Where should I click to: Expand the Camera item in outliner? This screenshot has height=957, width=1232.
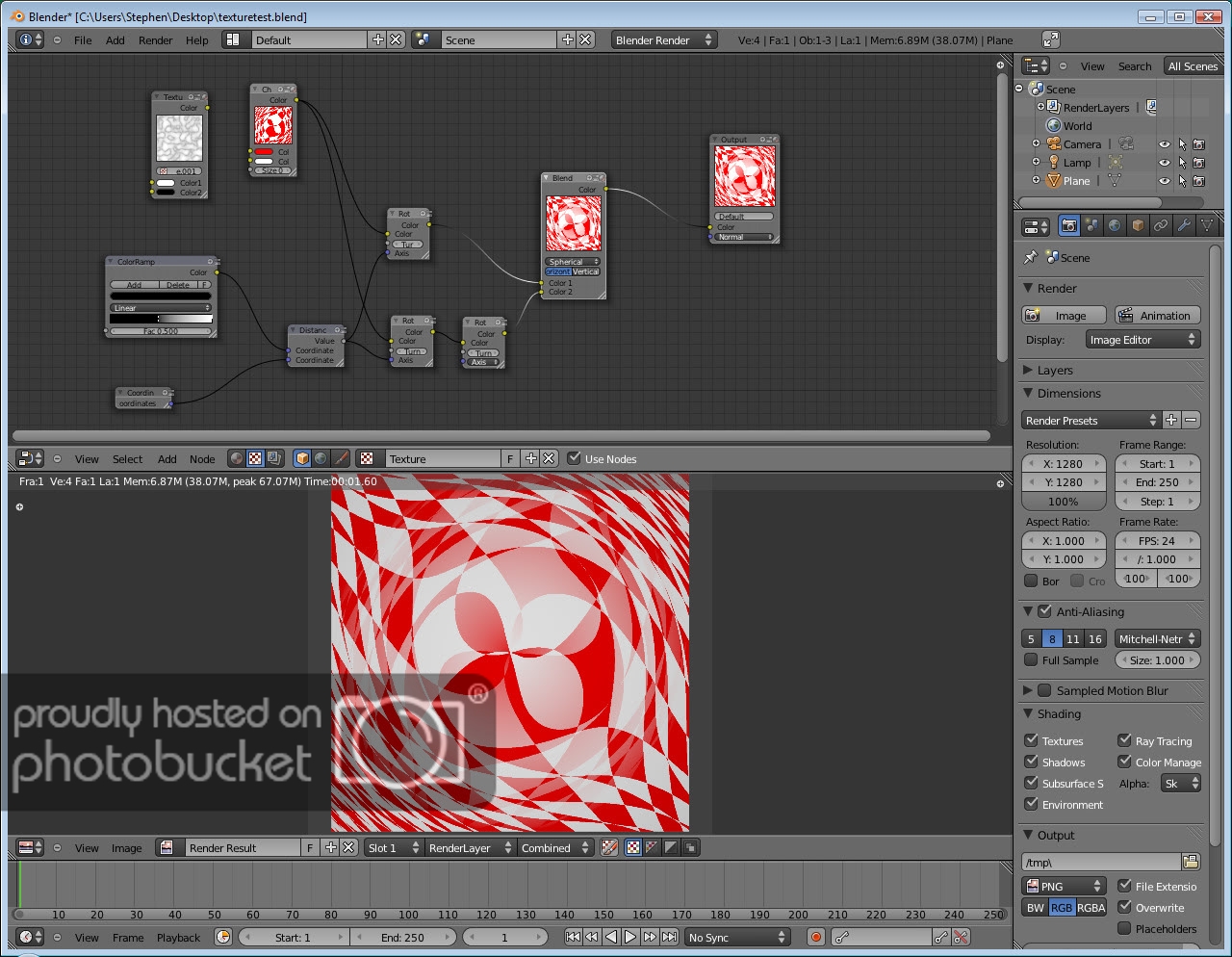(x=1037, y=144)
